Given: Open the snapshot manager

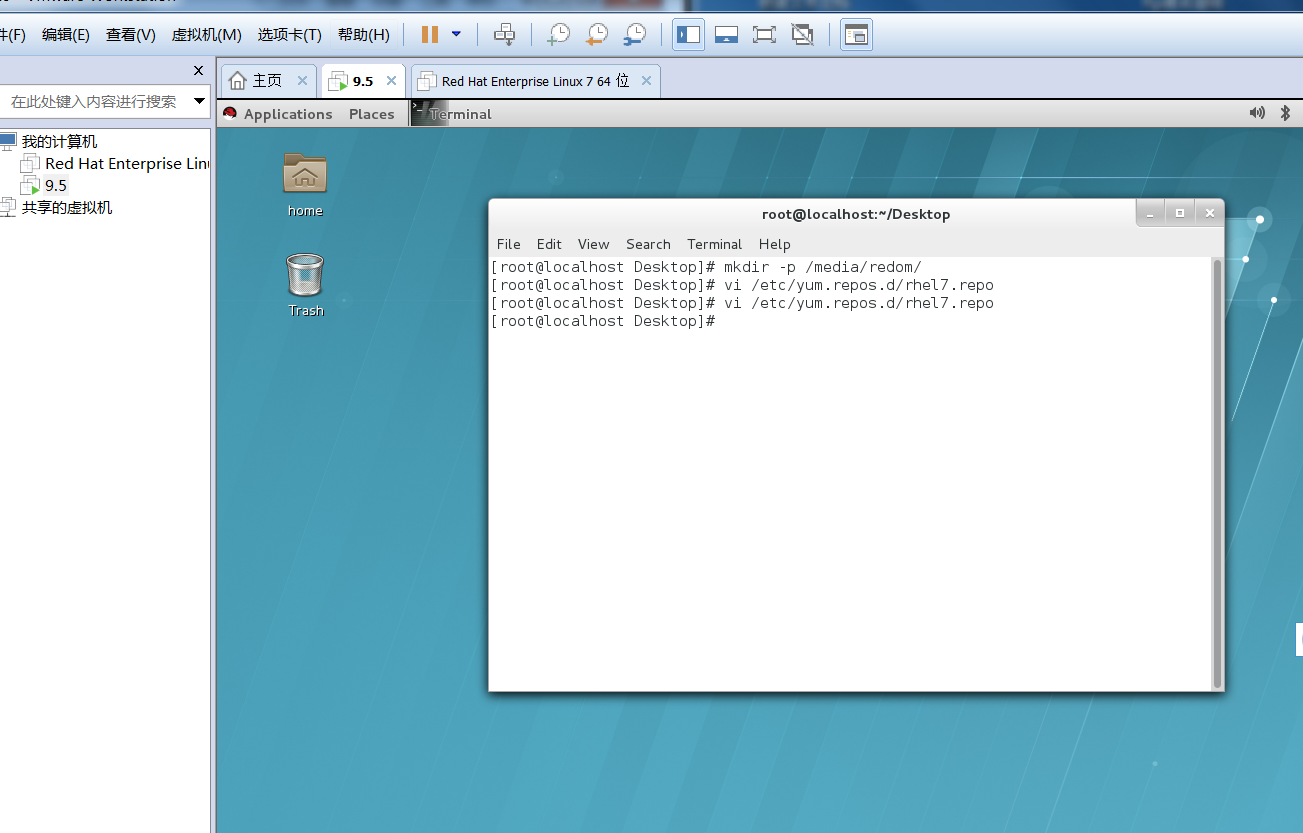Looking at the screenshot, I should pyautogui.click(x=634, y=35).
